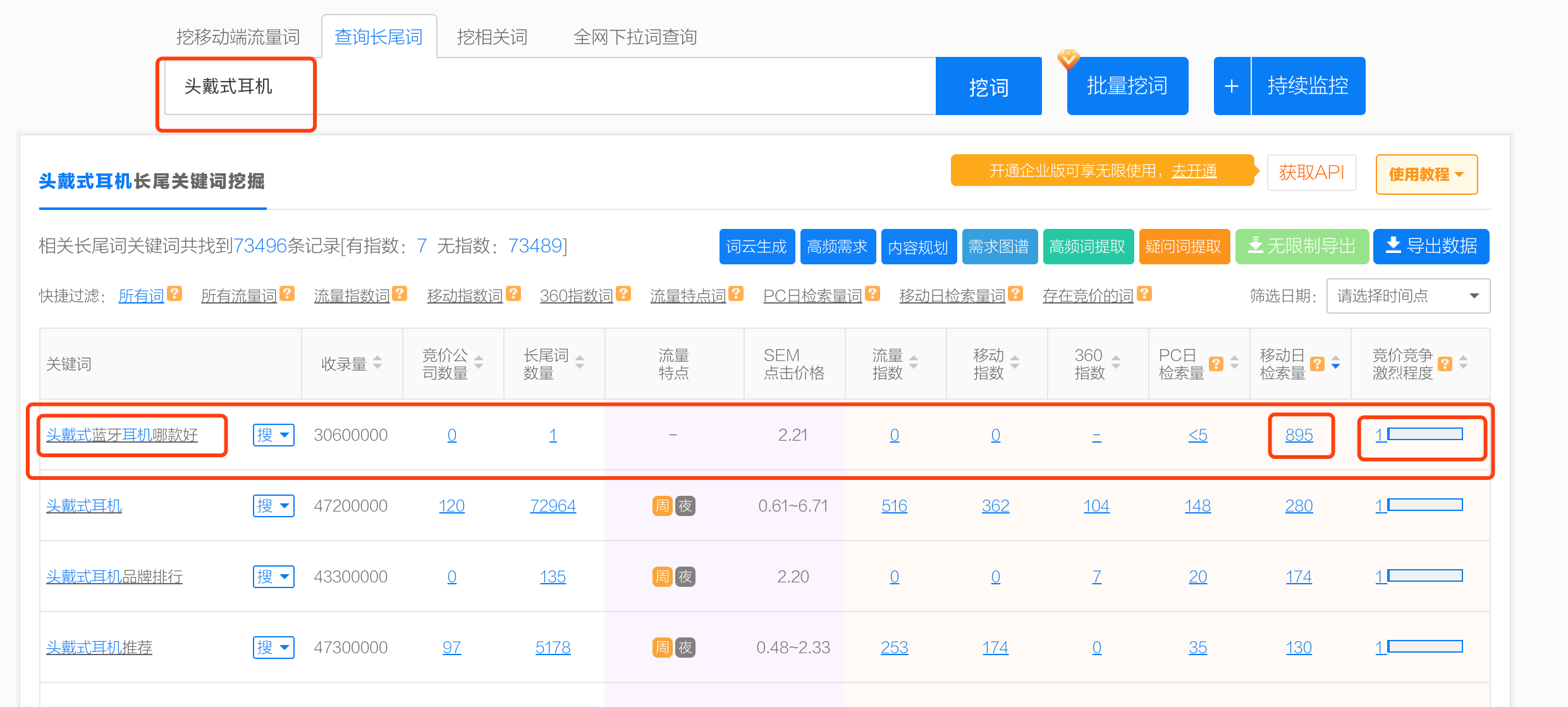Click help icon in PC日检索量 column header

coord(1216,364)
